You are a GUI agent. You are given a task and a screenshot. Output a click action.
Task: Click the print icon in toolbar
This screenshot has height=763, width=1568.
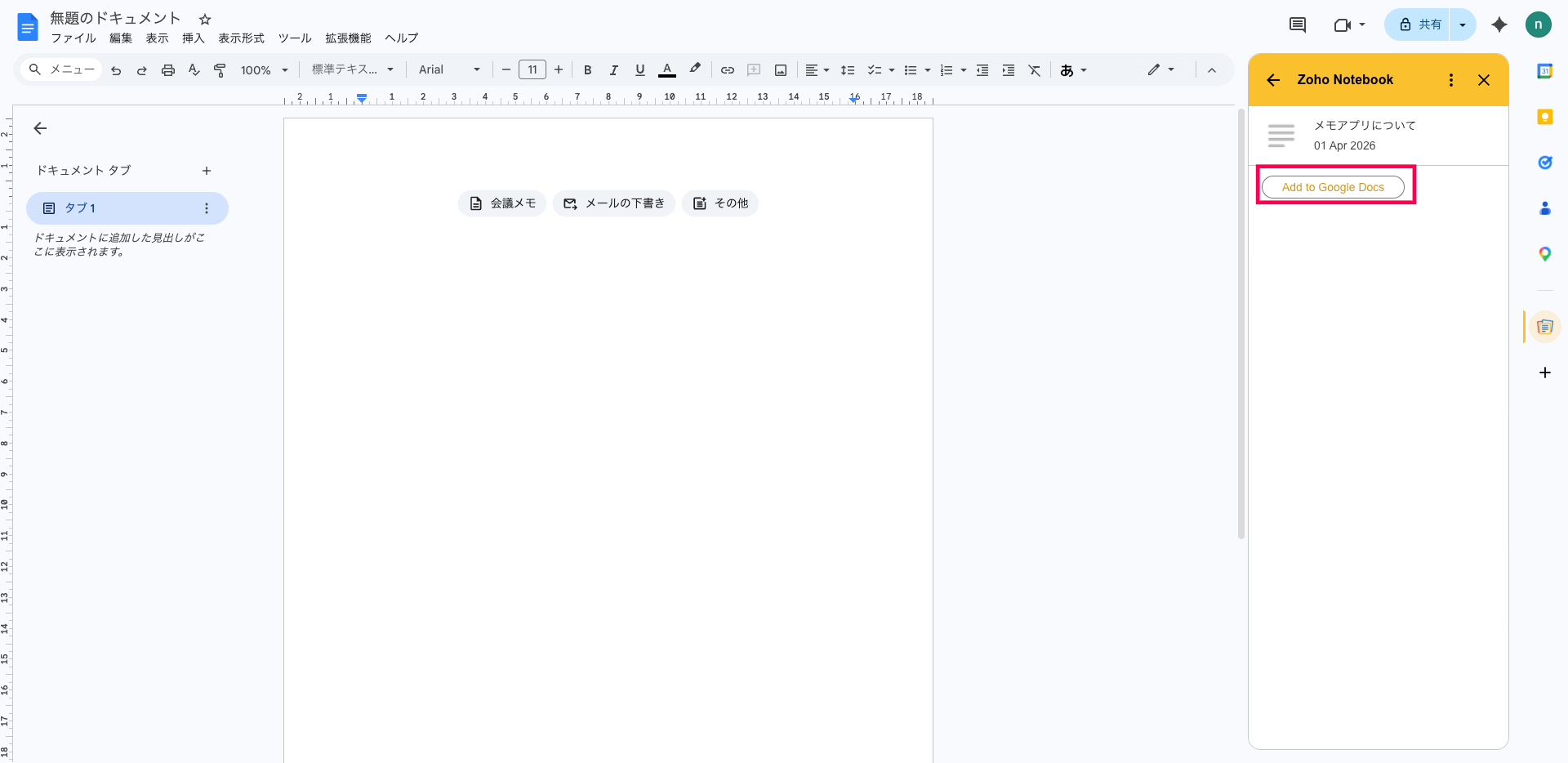[x=168, y=70]
